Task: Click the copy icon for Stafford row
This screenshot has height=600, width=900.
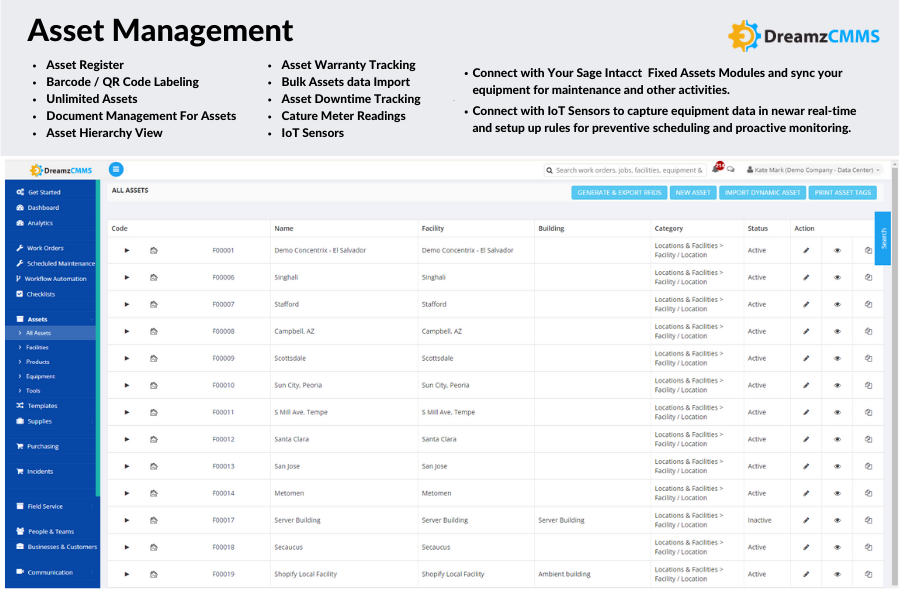Action: pos(868,304)
